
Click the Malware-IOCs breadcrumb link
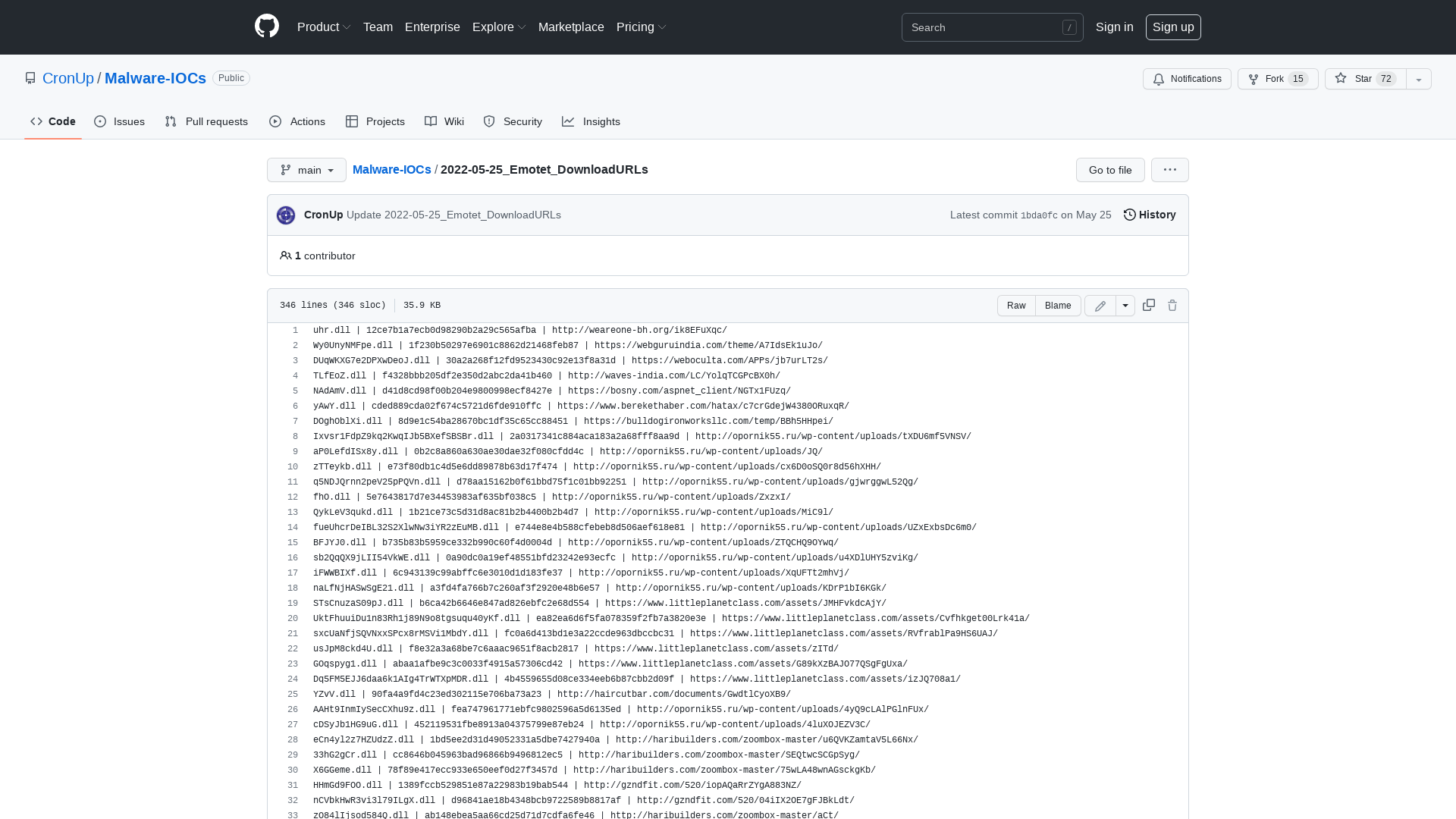(392, 169)
